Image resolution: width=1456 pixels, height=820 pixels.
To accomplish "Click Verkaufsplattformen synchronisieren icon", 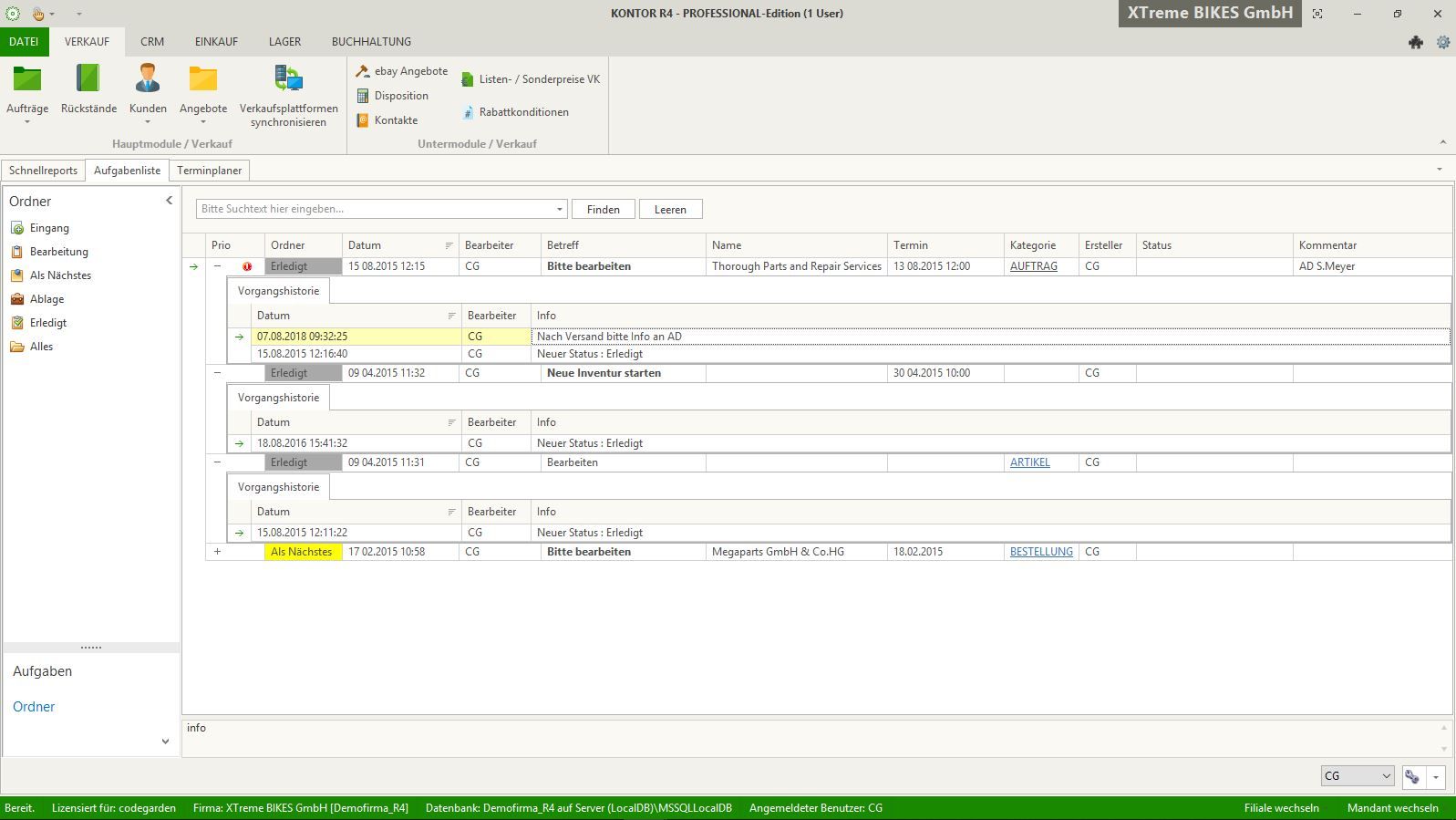I will pos(288,80).
